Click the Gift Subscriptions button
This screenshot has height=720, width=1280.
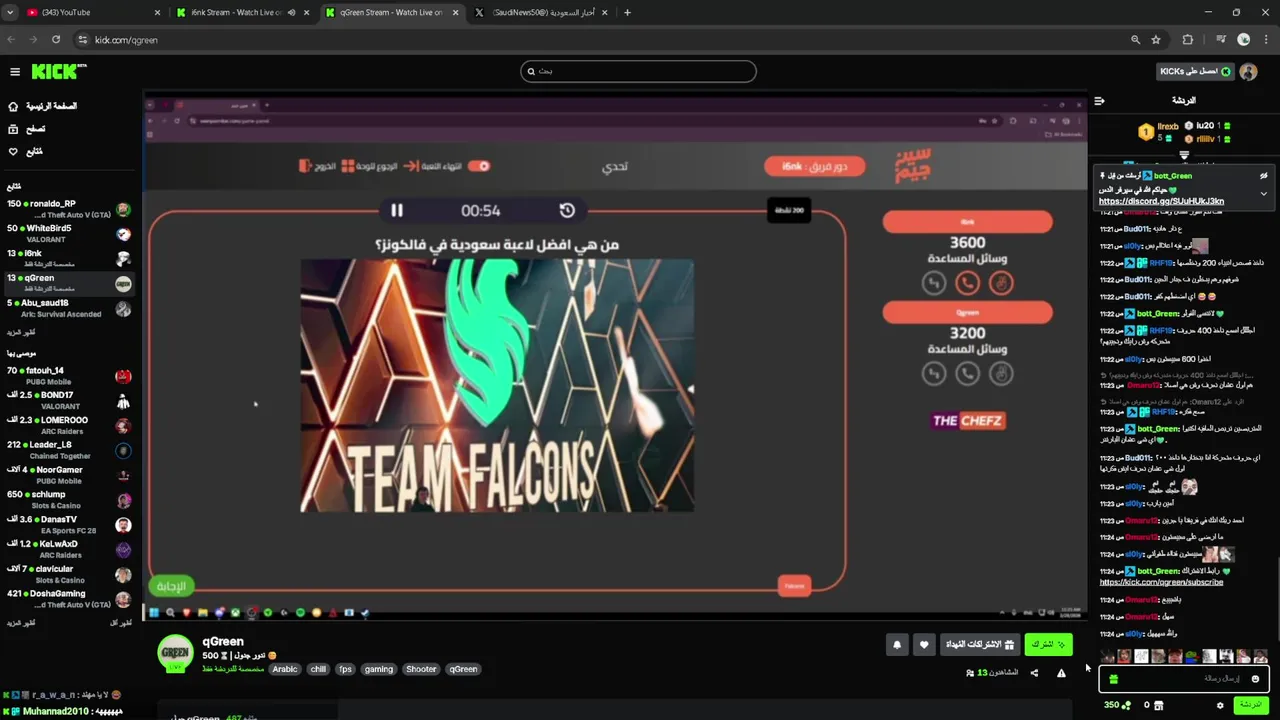point(980,645)
